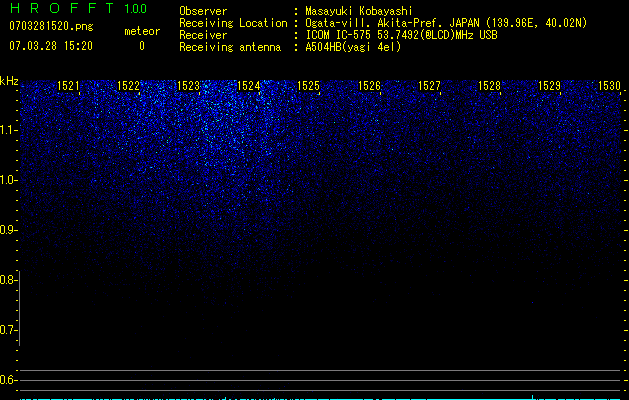Click the 0.7 kHz frequency axis label
The image size is (629, 400).
8,330
